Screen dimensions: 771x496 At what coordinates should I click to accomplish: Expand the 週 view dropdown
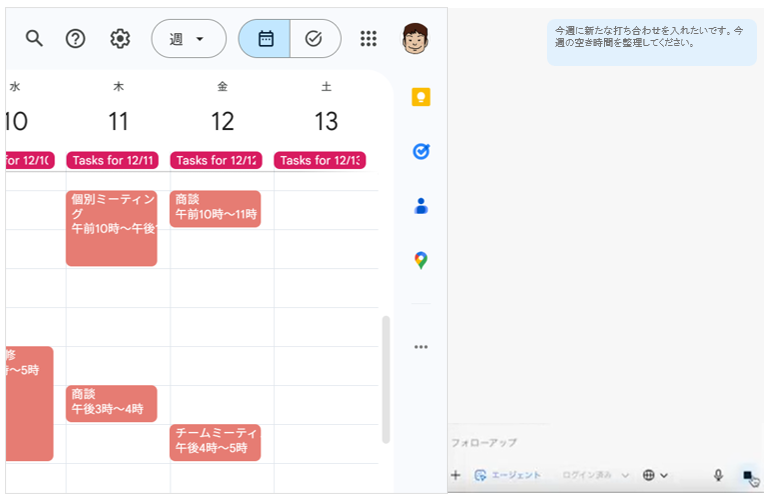pos(189,38)
